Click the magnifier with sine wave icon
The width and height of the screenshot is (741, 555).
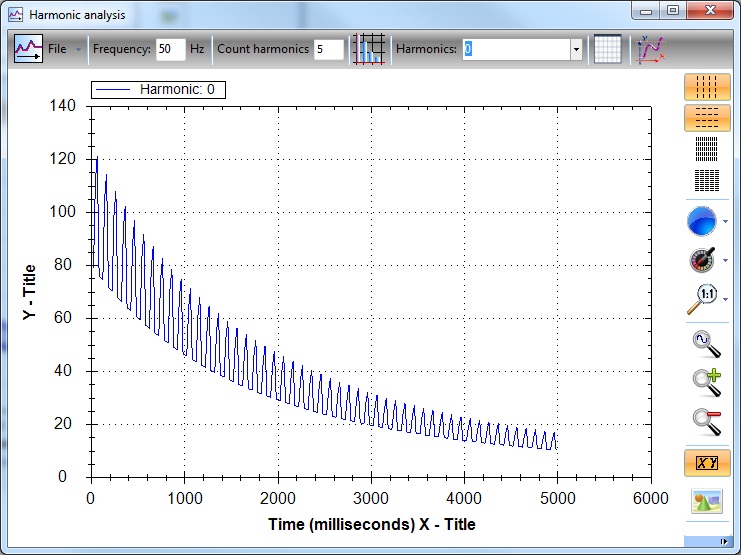click(707, 344)
